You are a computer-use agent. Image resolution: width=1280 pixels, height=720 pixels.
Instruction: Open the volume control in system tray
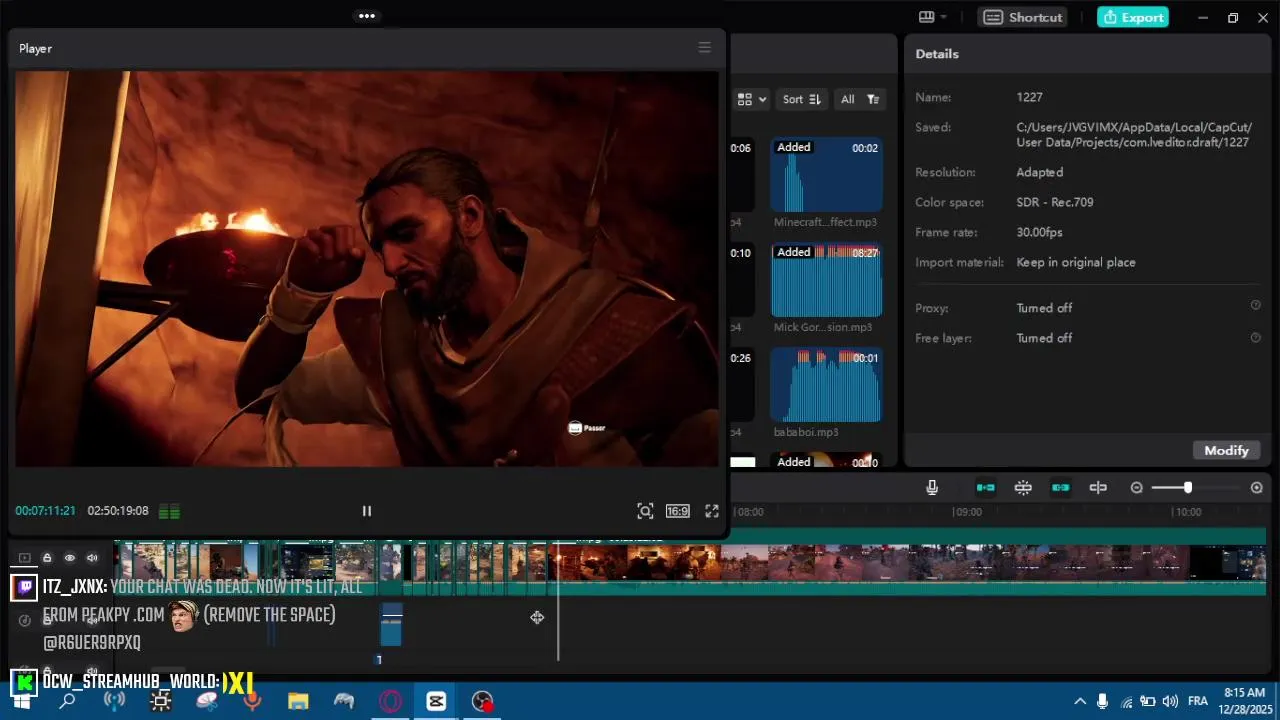tap(1169, 701)
